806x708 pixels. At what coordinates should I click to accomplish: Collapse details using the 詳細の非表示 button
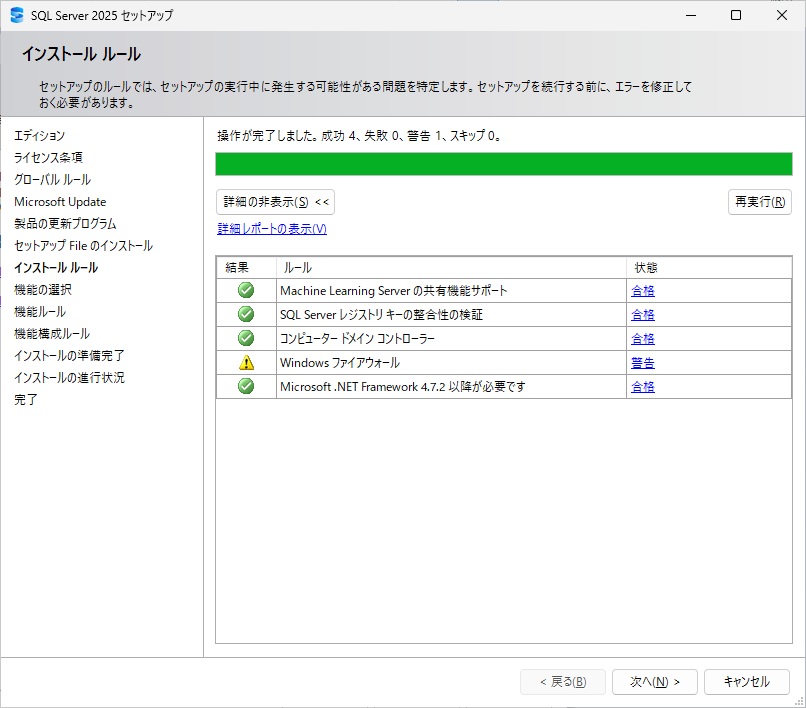(x=275, y=201)
